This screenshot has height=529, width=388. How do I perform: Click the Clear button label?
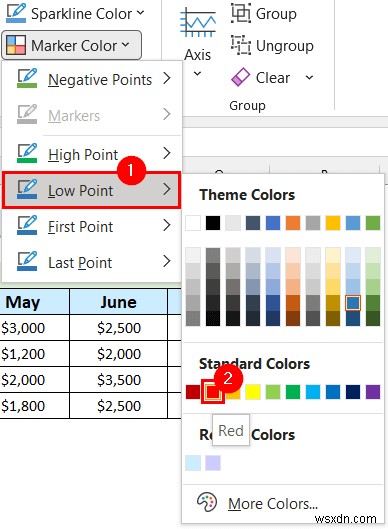(273, 78)
